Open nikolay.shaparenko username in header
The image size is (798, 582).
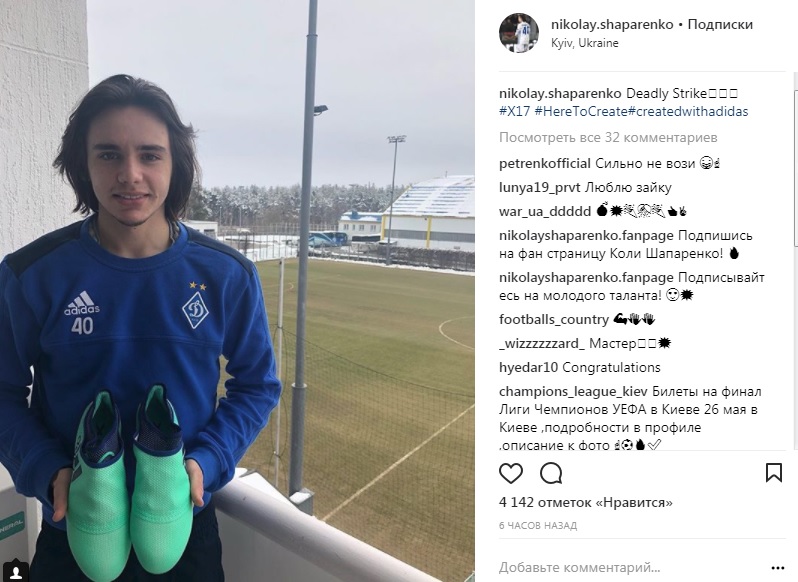coord(612,24)
